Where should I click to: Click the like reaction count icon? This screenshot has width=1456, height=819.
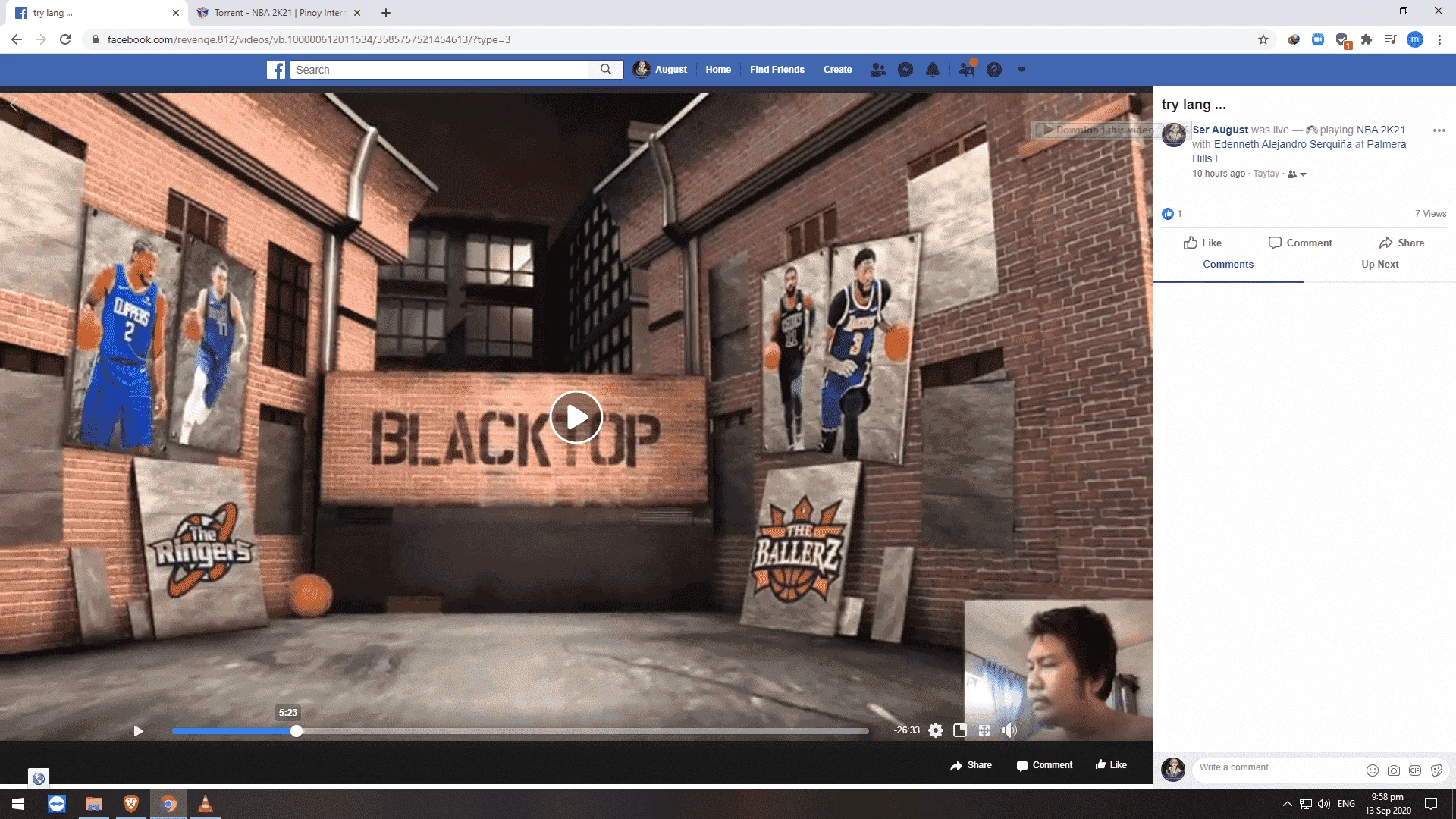[x=1168, y=214]
